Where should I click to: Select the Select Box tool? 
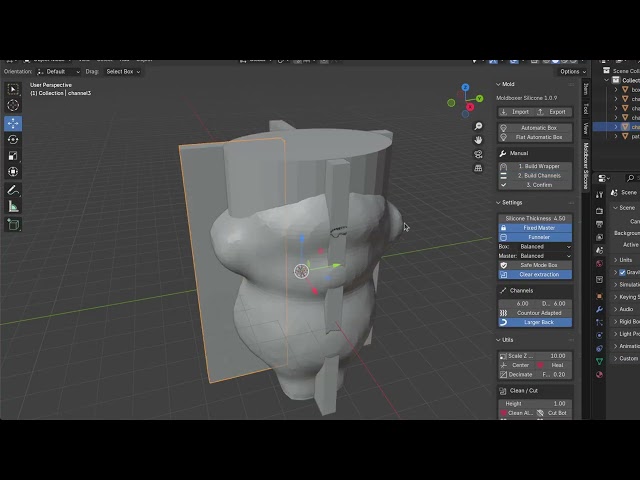click(13, 89)
